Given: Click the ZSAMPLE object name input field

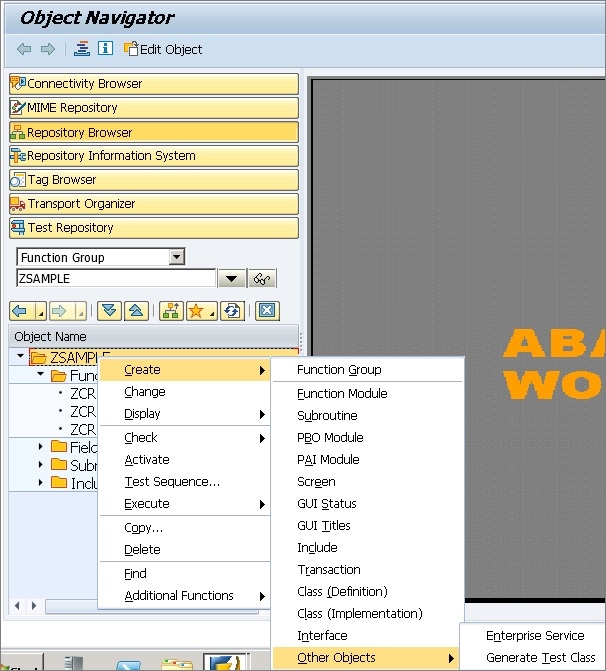Looking at the screenshot, I should click(x=115, y=279).
